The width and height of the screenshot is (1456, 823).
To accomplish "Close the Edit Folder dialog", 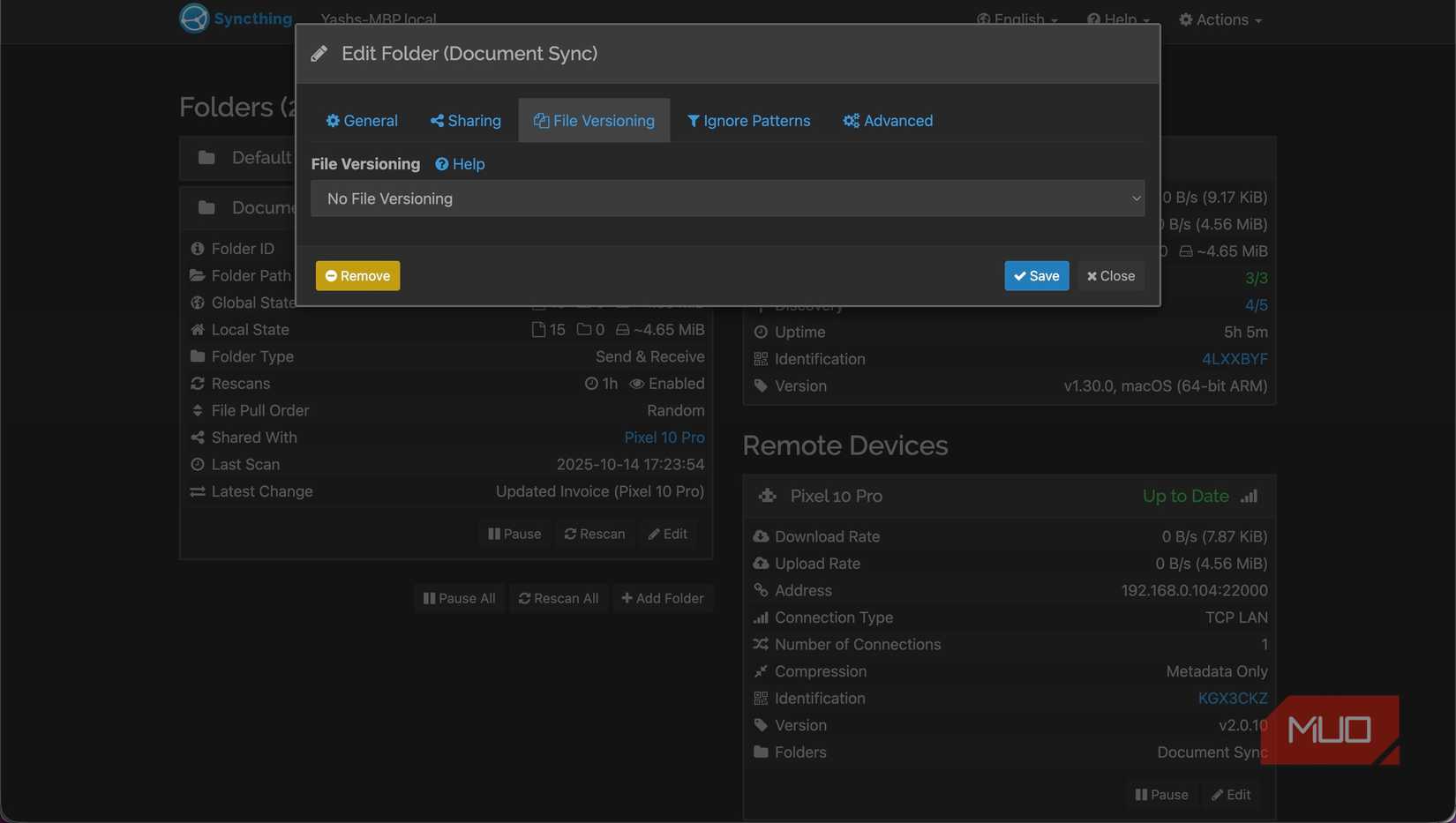I will [x=1110, y=276].
